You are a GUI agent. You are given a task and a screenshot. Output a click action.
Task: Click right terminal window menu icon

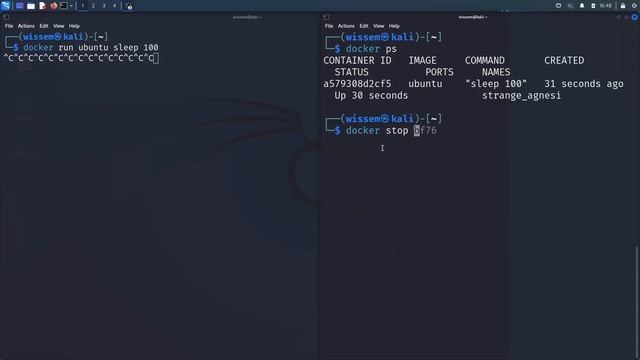pyautogui.click(x=326, y=17)
